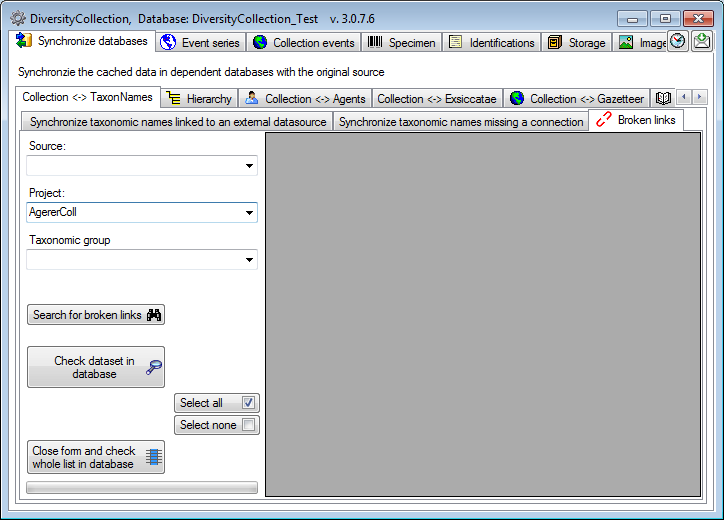Viewport: 724px width, 520px height.
Task: Open the Synchronize databases tab
Action: 82,41
